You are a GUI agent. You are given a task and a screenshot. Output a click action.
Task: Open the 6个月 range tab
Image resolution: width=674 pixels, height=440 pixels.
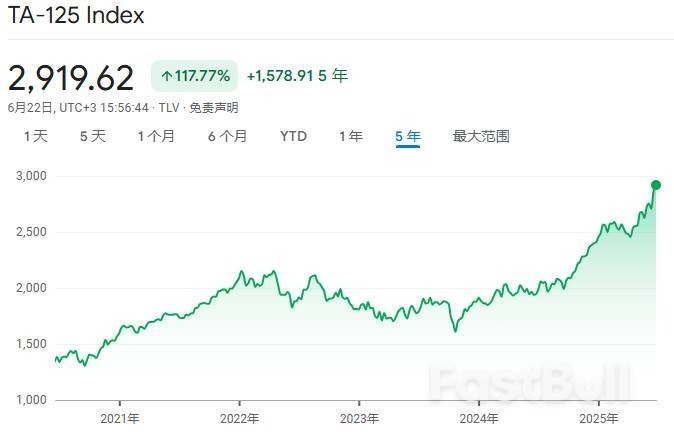(x=227, y=136)
